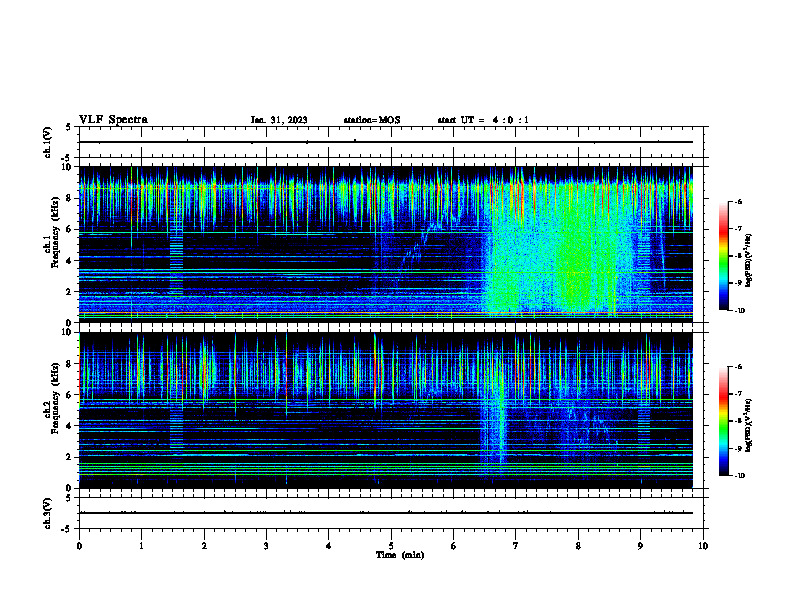Click the "6" tick on ch.1 frequency axis
The width and height of the screenshot is (792, 612).
[69, 229]
